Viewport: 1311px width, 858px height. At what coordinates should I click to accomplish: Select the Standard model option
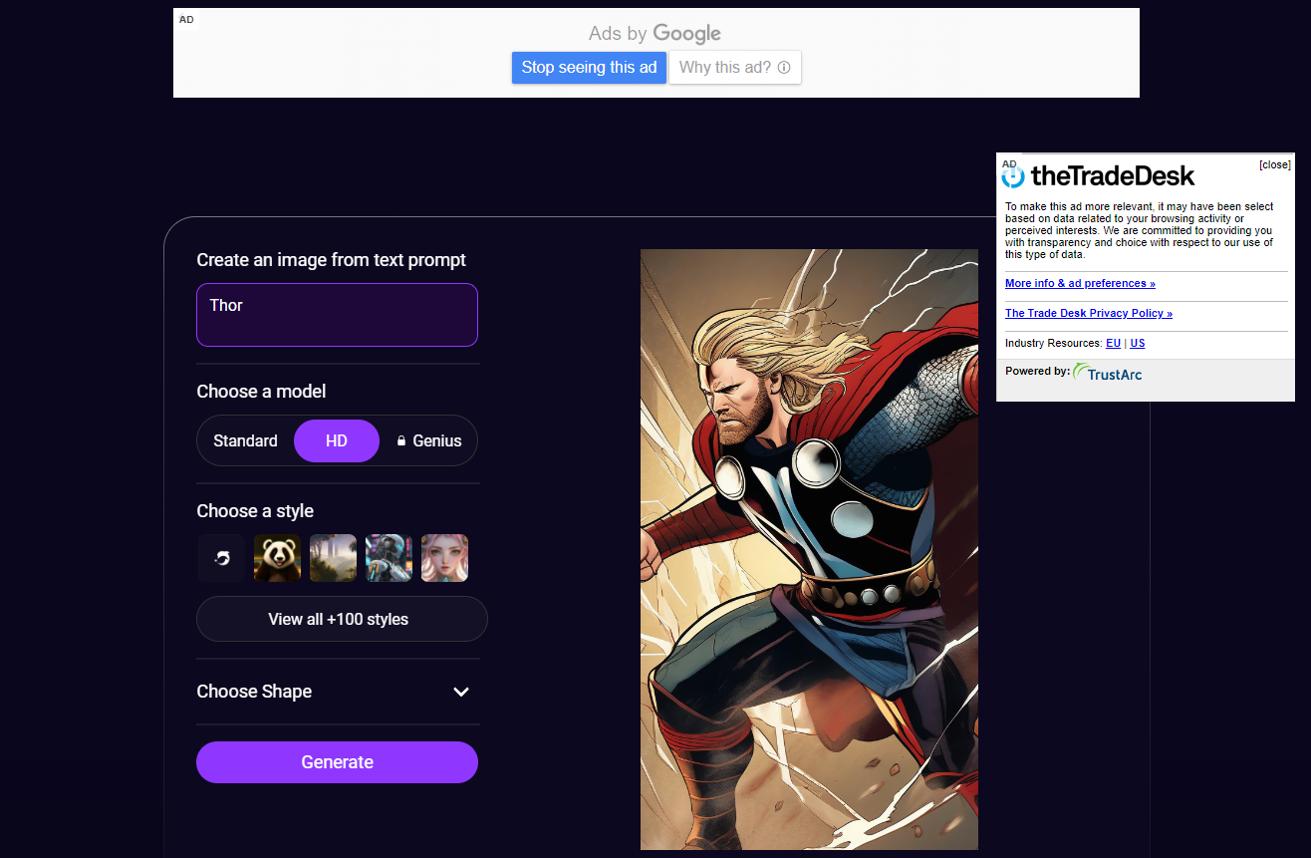[245, 441]
